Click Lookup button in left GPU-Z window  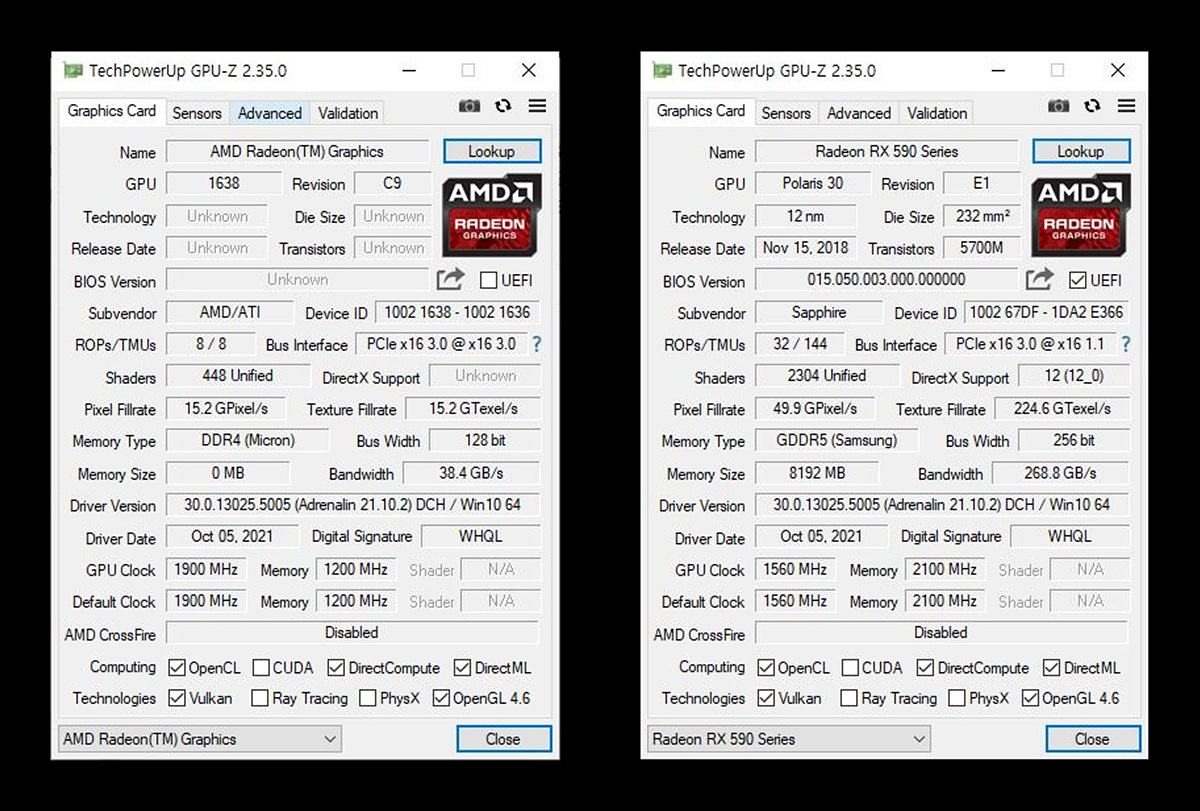pos(492,152)
